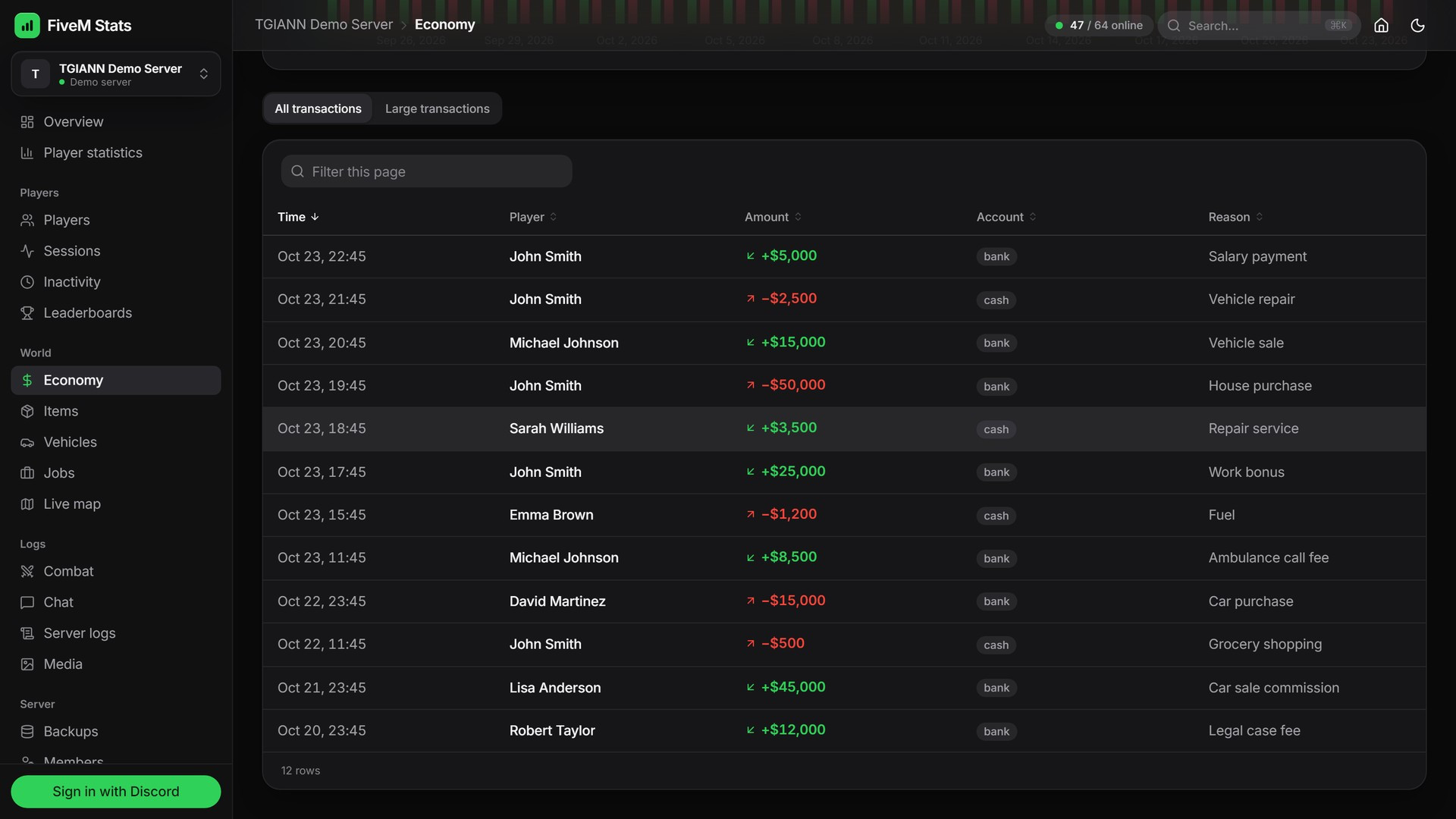Focus the top Search box

(1259, 25)
